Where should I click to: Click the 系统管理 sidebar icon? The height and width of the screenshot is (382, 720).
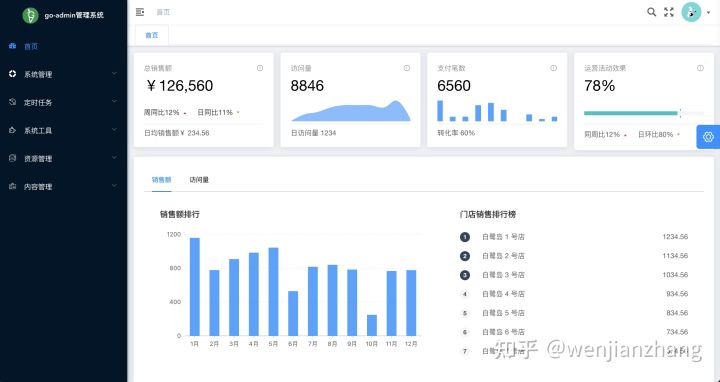click(x=12, y=74)
